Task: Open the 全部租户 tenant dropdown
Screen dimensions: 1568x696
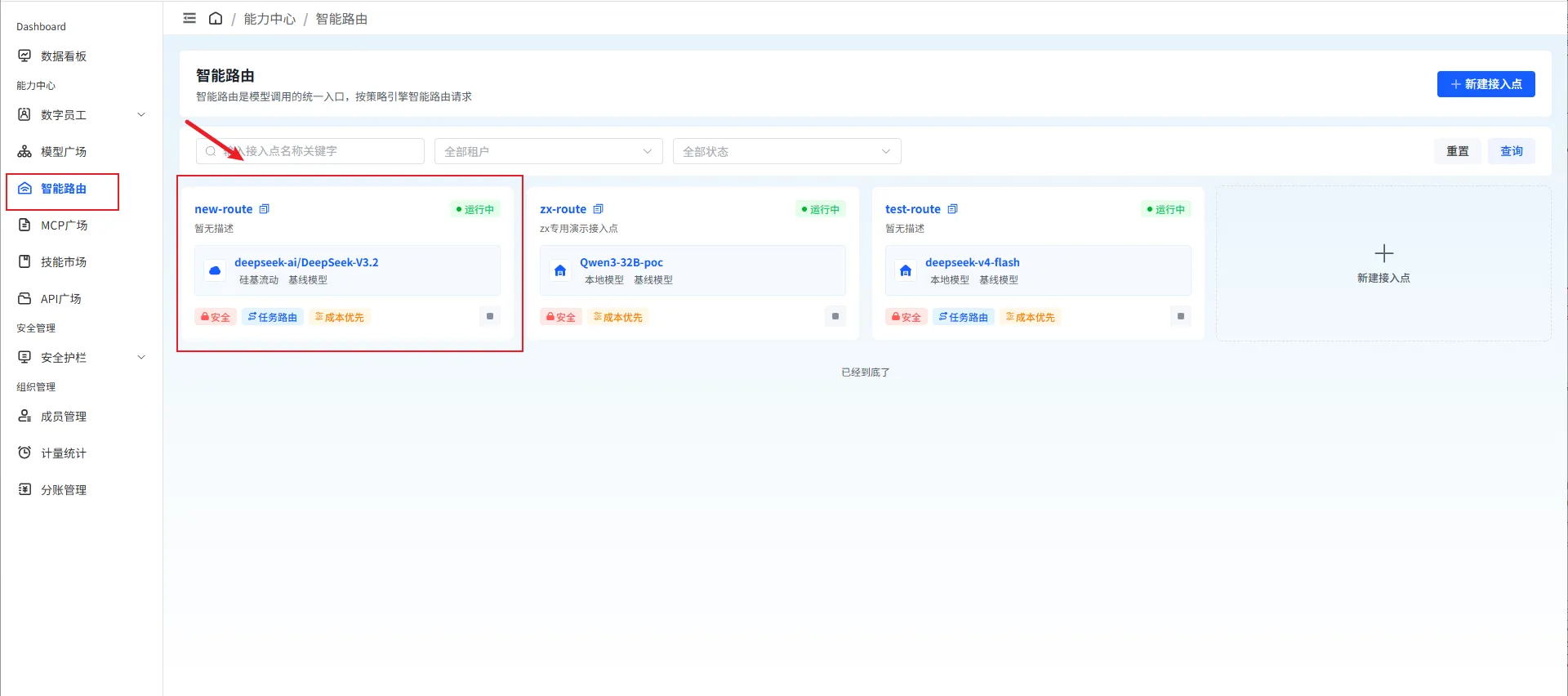Action: coord(548,151)
